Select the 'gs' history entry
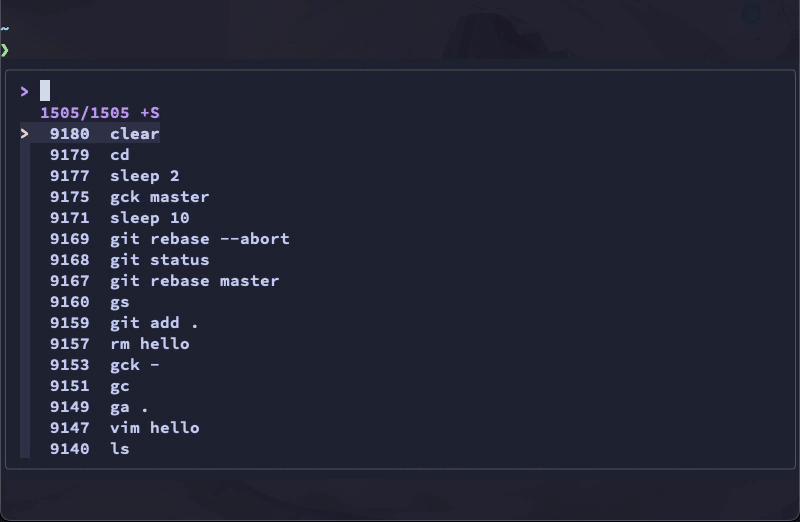800x522 pixels. [x=120, y=302]
